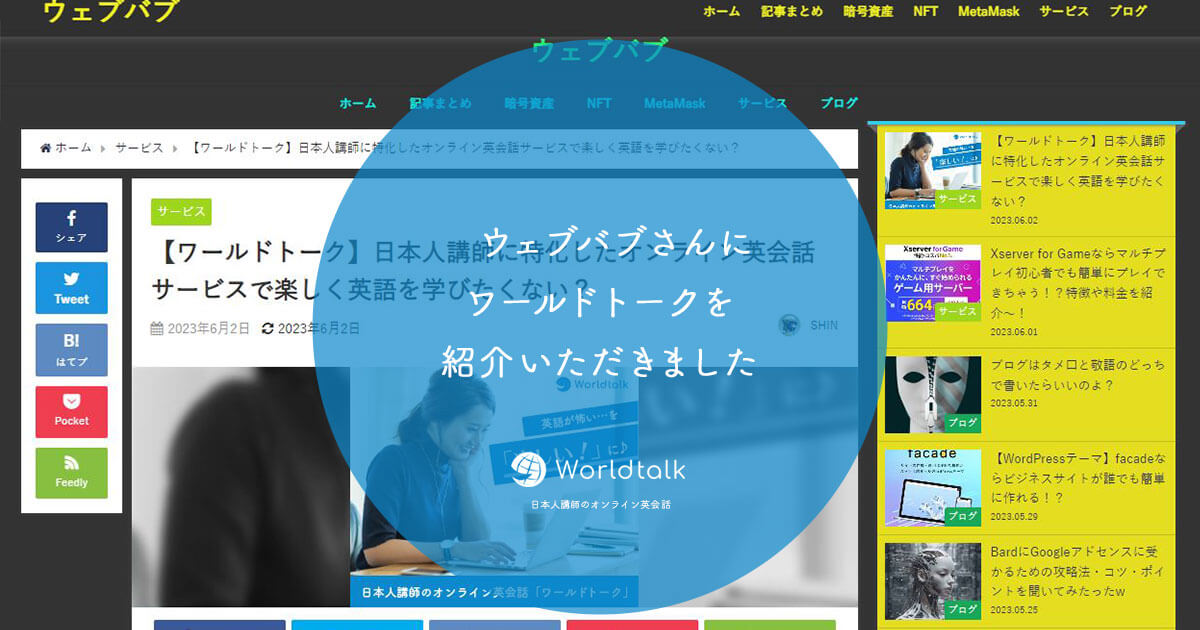Click the sidebar date 2023.06.01

tap(1014, 332)
